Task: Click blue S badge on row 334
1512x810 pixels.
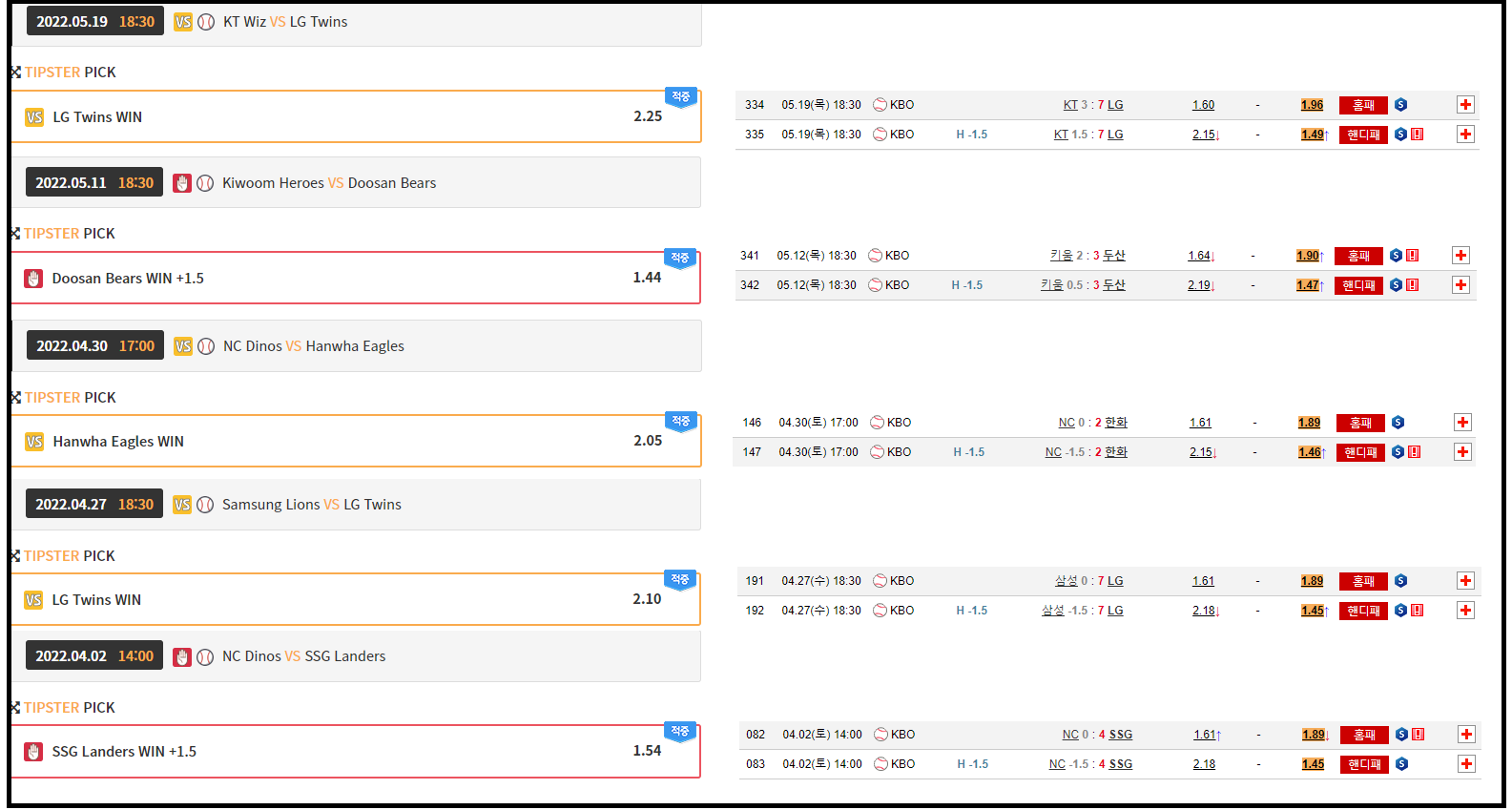Action: [1400, 105]
